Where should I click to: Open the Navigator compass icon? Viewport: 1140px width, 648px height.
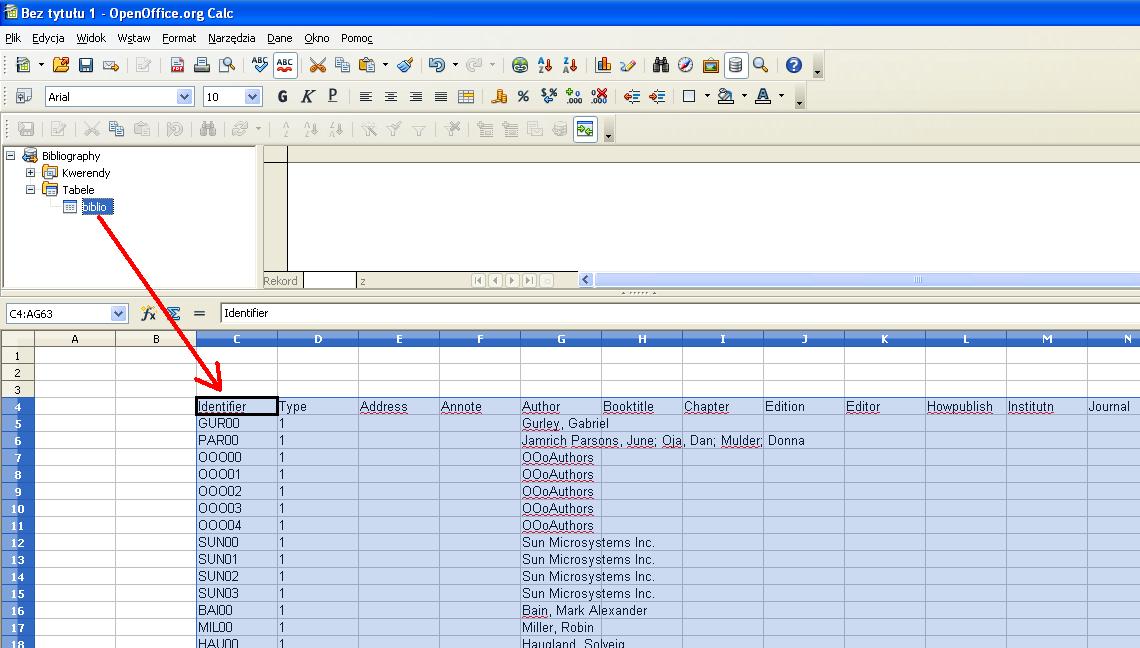[x=686, y=65]
